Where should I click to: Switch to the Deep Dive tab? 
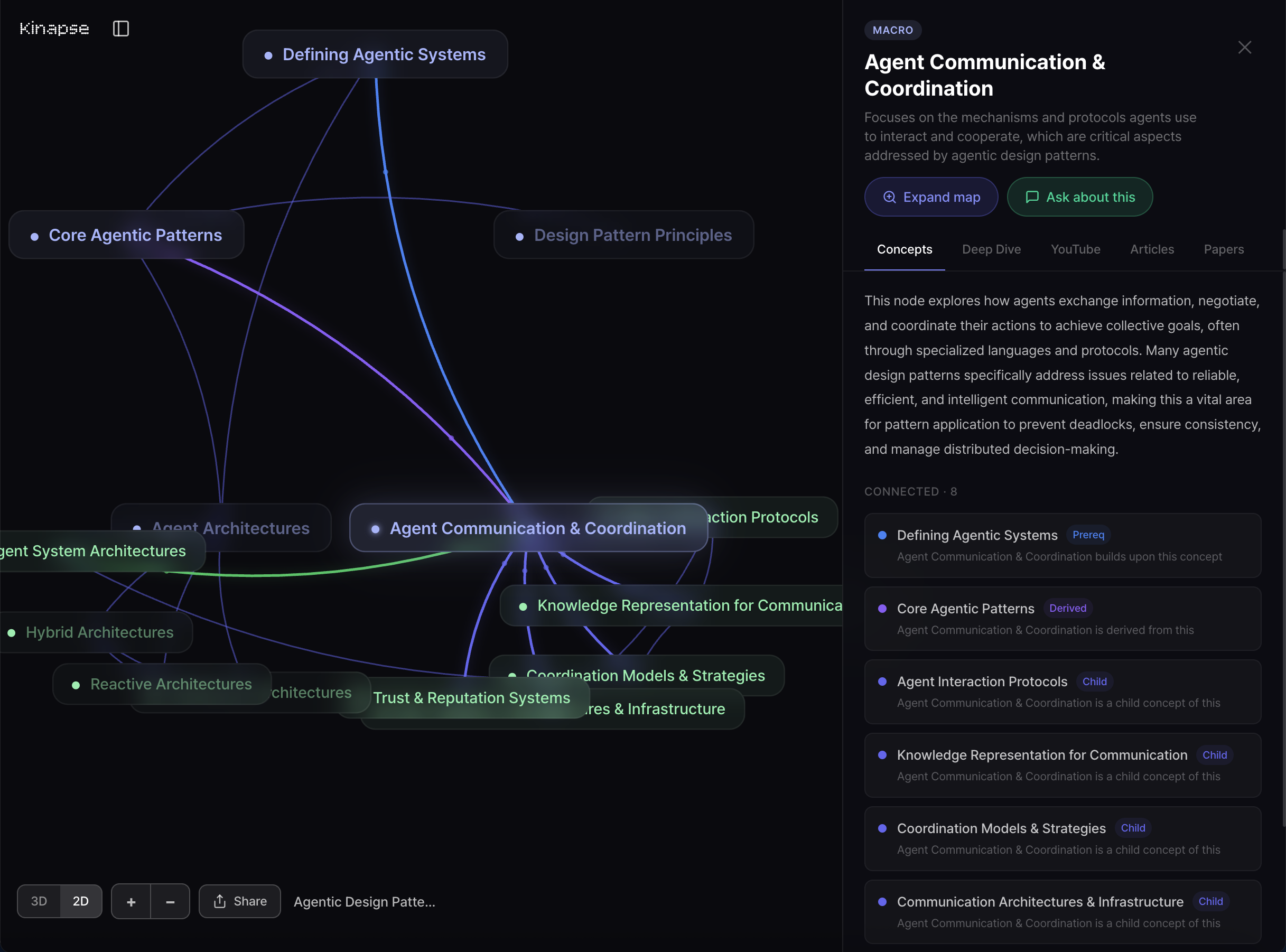pyautogui.click(x=991, y=249)
